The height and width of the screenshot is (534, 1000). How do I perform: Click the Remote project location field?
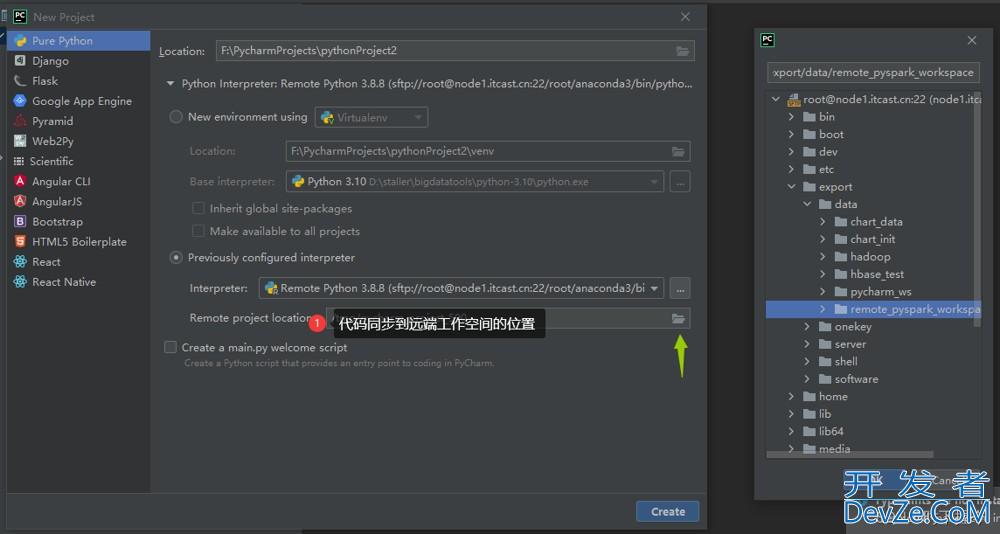508,318
